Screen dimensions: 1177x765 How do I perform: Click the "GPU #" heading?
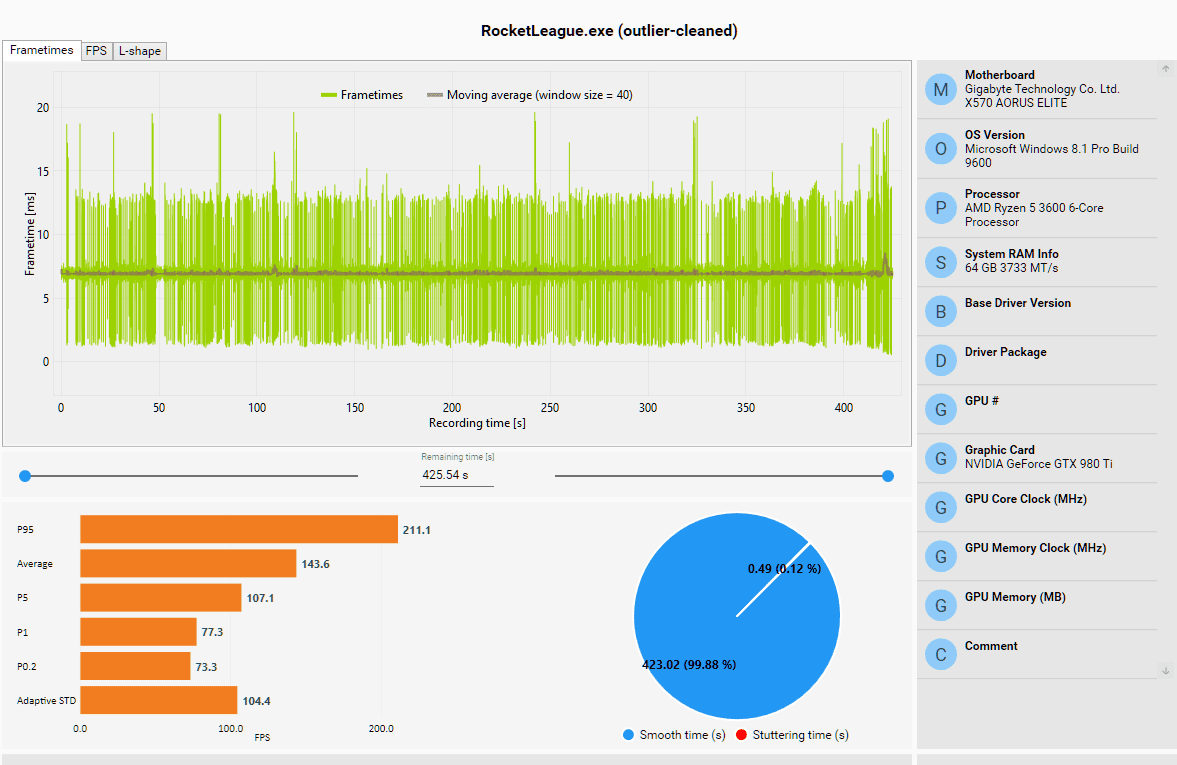click(x=982, y=401)
